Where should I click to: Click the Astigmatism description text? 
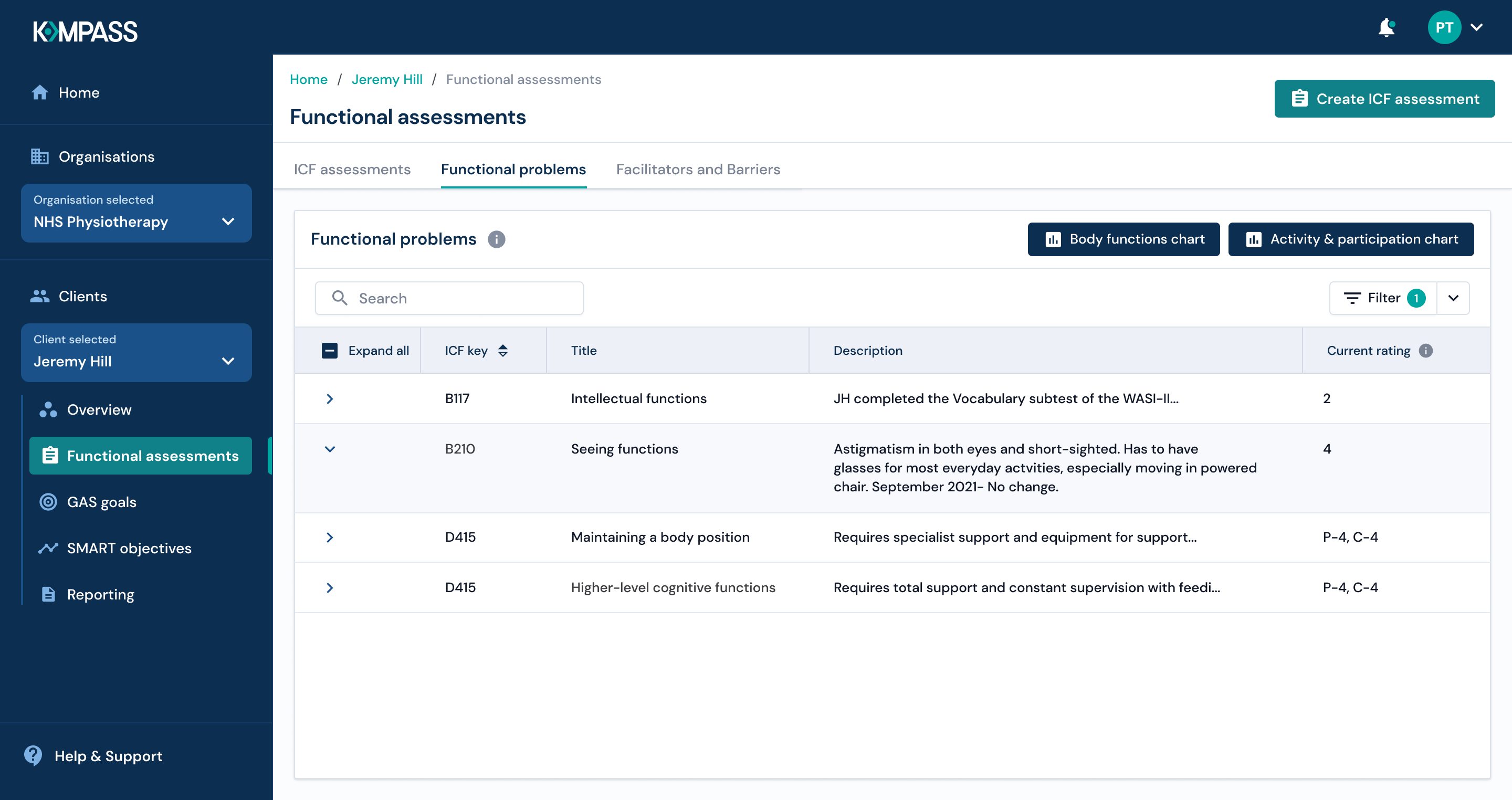click(x=1045, y=468)
